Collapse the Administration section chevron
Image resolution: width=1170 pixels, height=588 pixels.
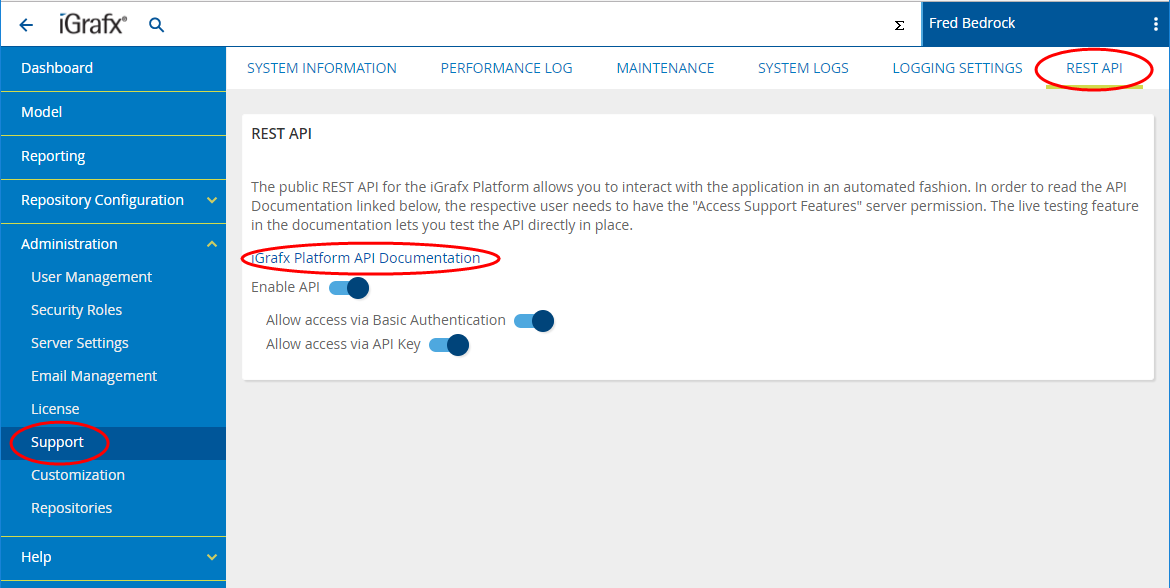211,244
